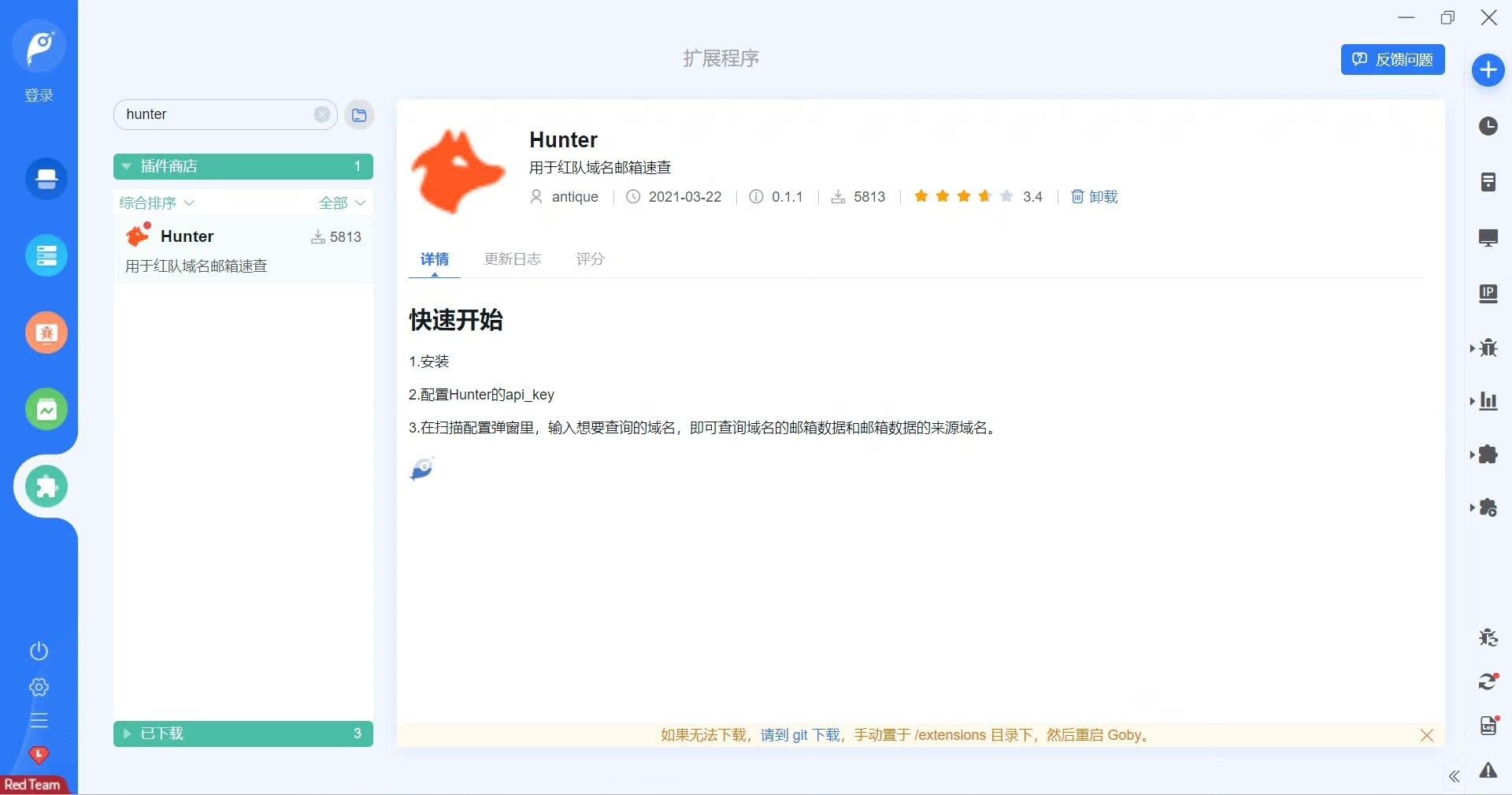Open settings gear in left sidebar

(x=39, y=687)
